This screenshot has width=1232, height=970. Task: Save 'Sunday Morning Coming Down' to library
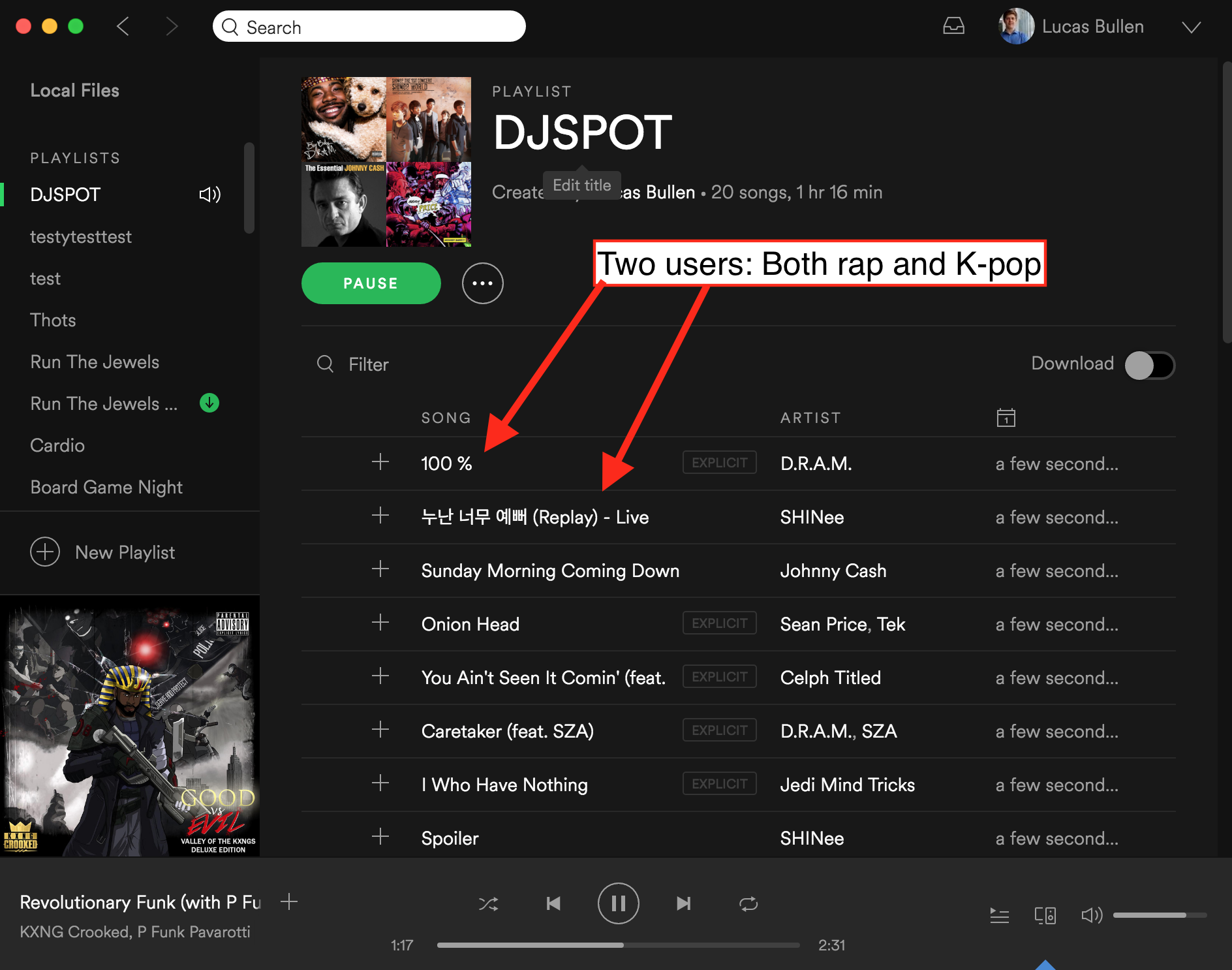[380, 570]
